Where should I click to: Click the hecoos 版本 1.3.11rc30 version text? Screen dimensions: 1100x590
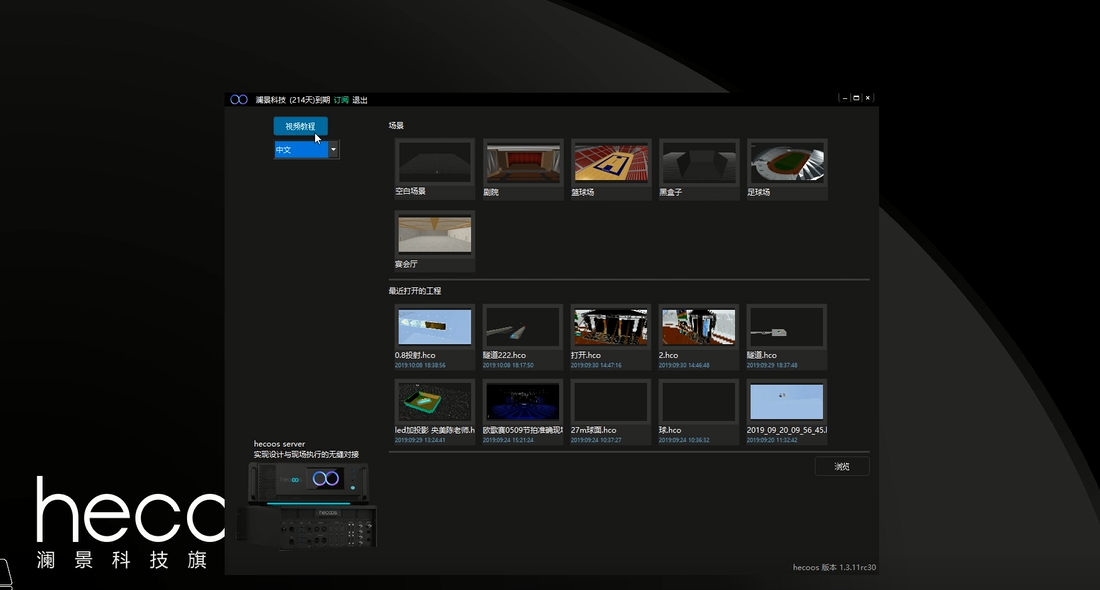834,567
